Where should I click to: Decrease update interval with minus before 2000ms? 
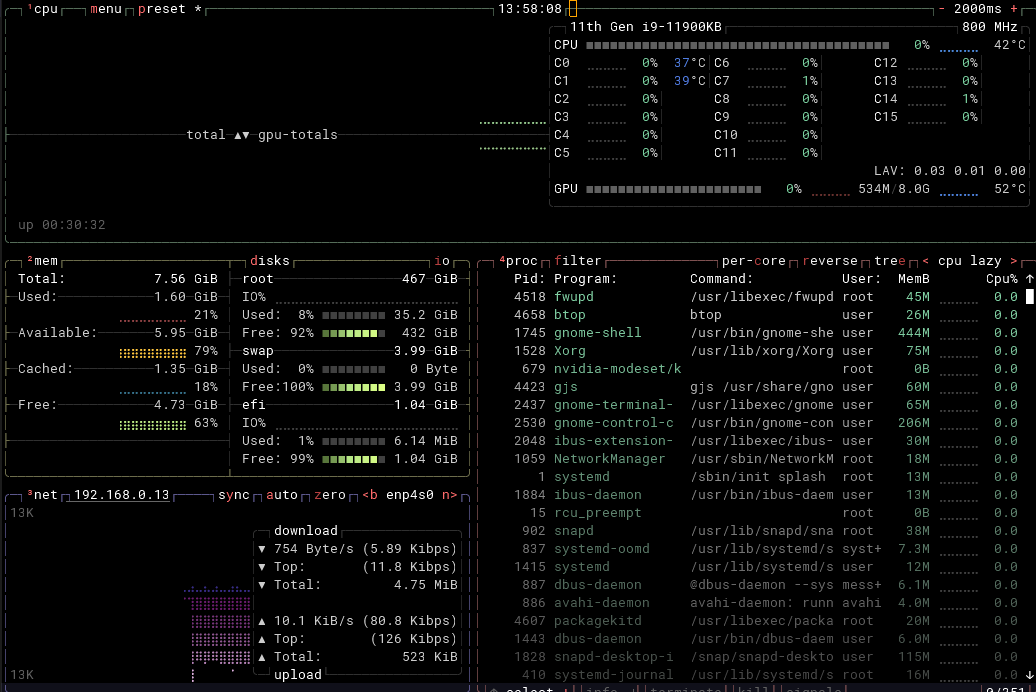point(942,9)
